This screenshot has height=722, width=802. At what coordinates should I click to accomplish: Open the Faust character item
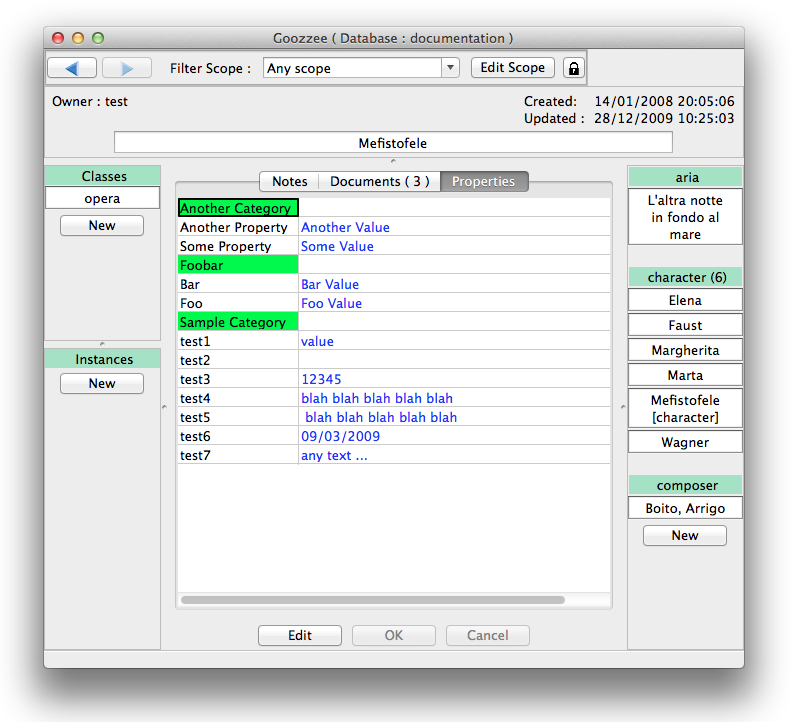pyautogui.click(x=685, y=325)
